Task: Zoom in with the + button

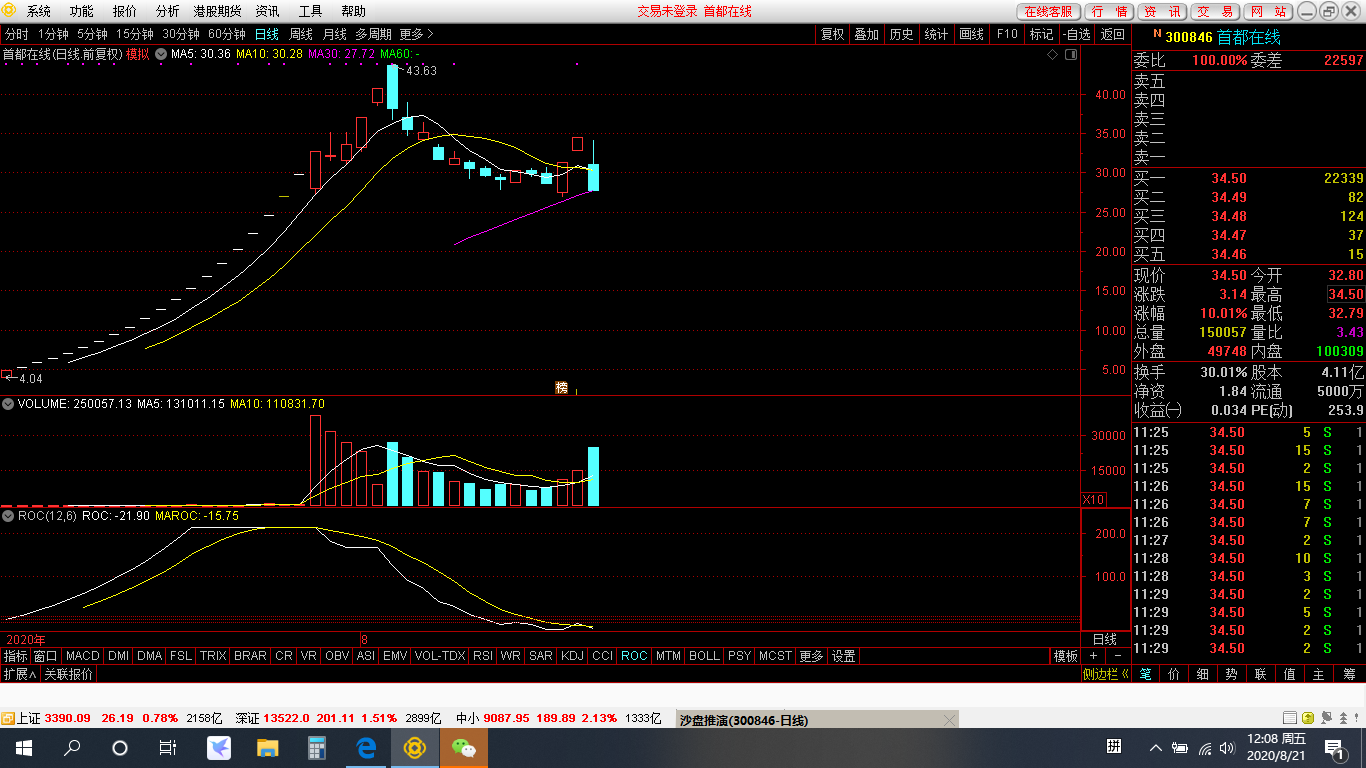Action: 1093,656
